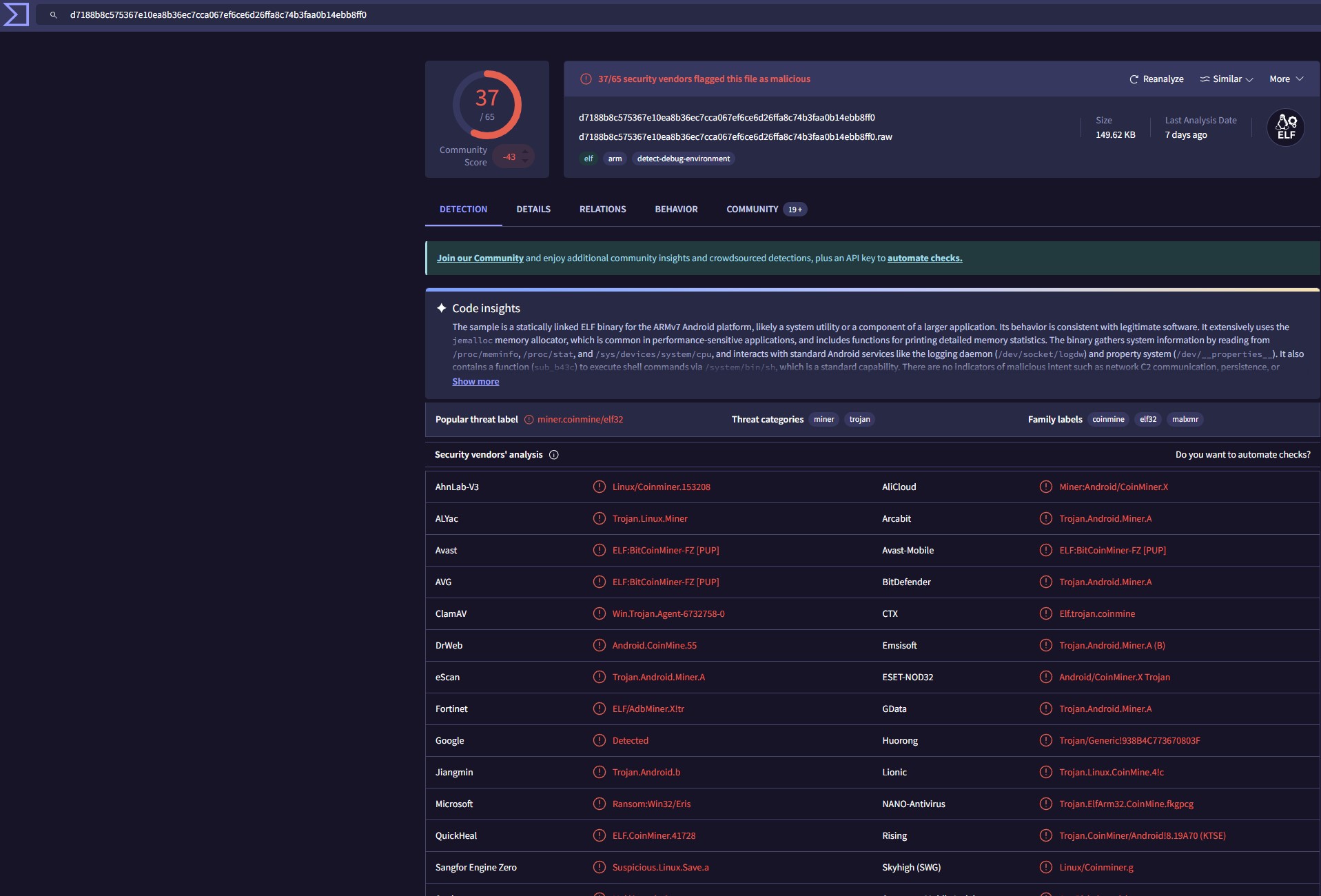Click the coinmine family label
The height and width of the screenshot is (896, 1321).
click(1108, 419)
